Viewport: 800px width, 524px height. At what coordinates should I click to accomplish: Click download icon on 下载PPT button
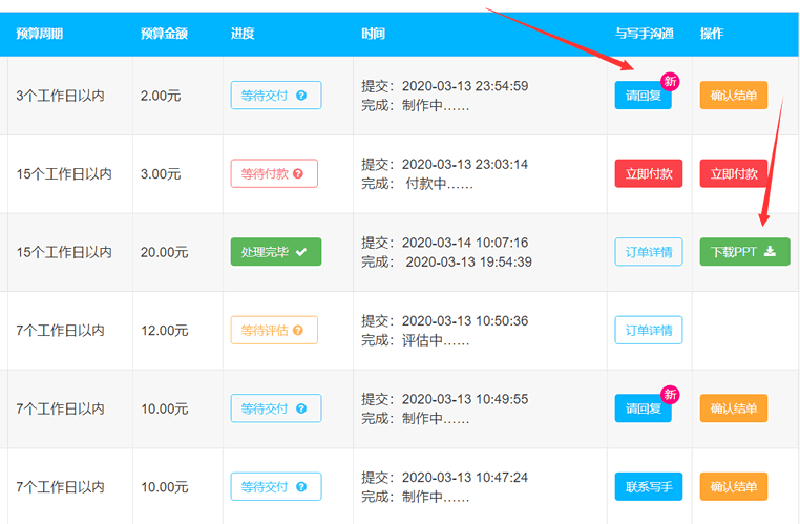point(770,251)
